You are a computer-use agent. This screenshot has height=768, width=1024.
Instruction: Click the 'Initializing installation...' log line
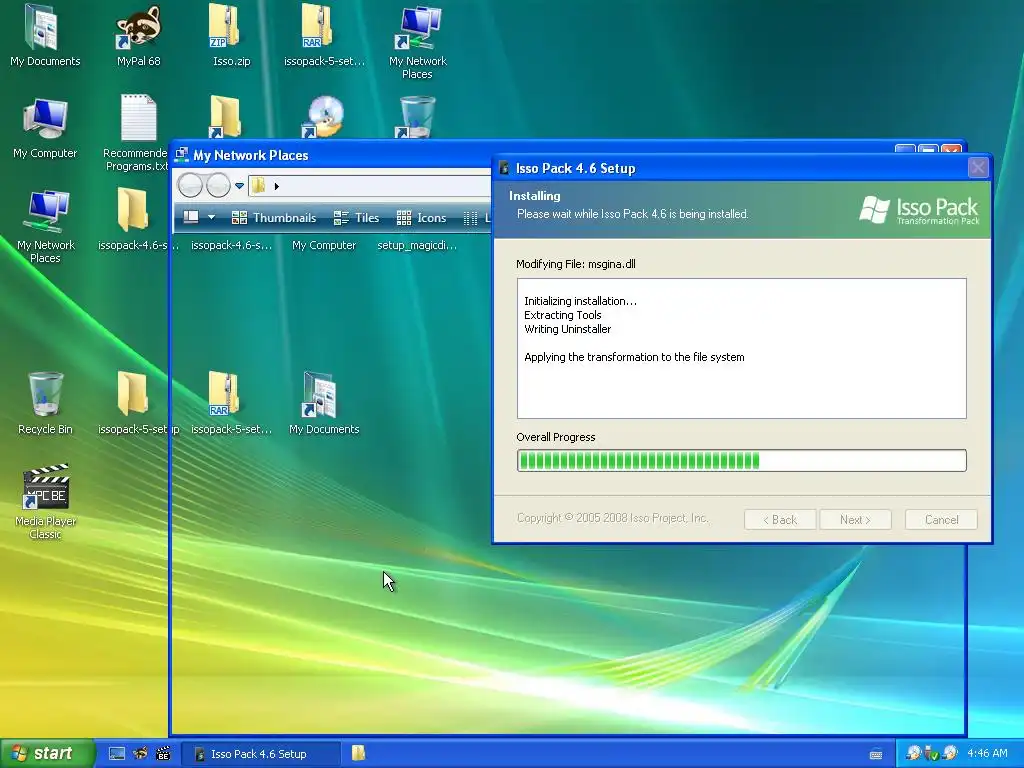click(580, 301)
